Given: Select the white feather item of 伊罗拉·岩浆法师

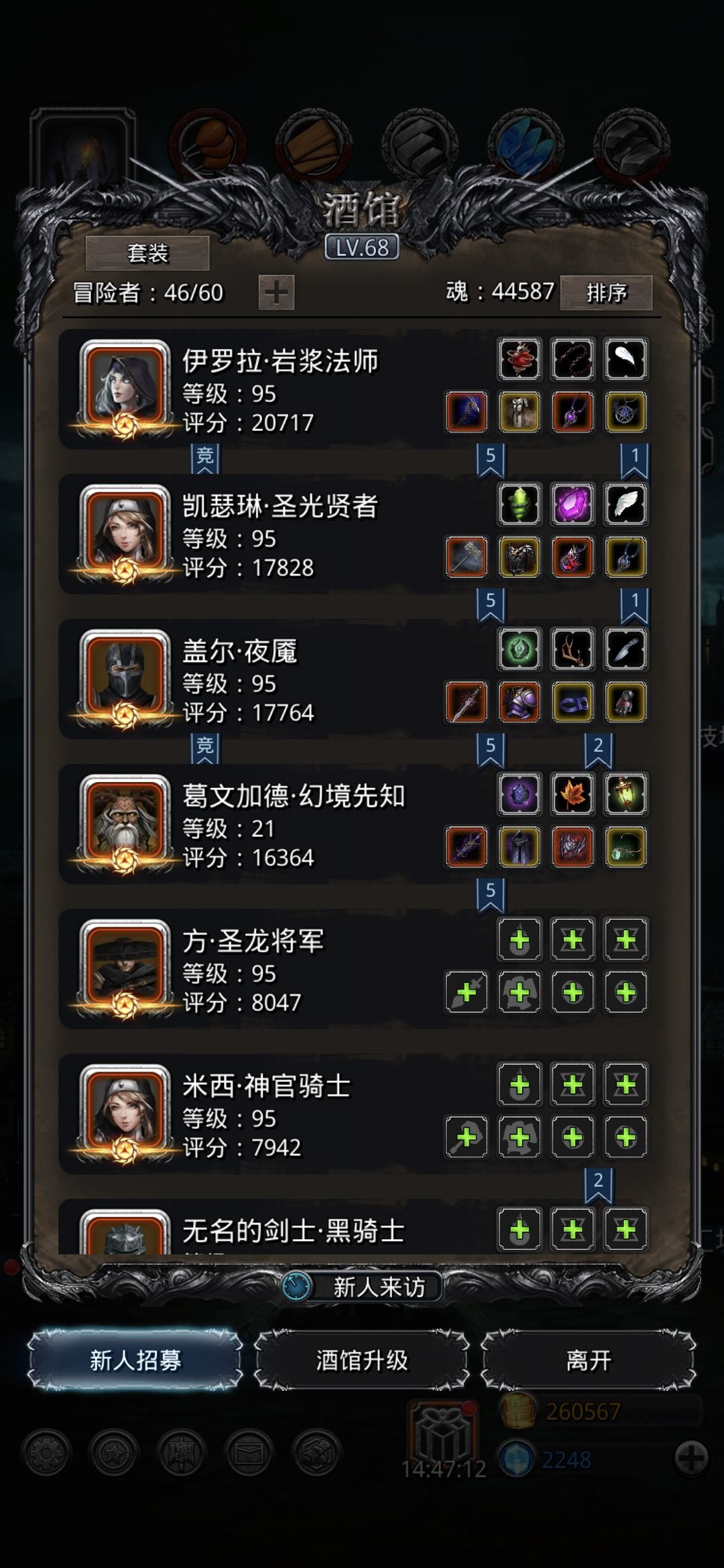Looking at the screenshot, I should point(625,359).
